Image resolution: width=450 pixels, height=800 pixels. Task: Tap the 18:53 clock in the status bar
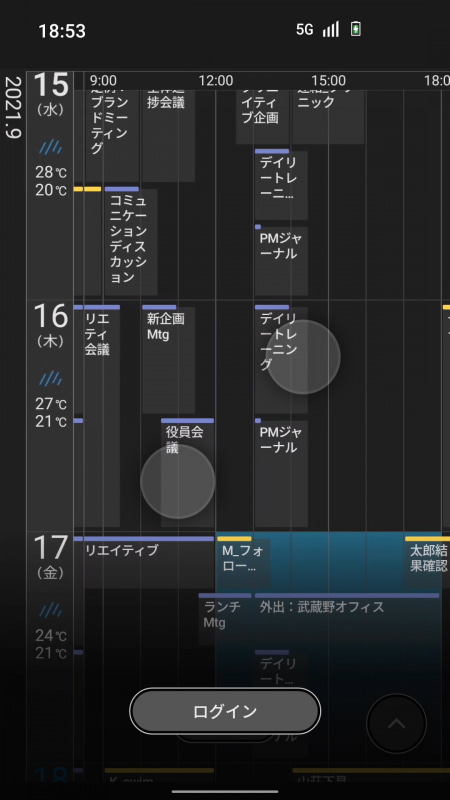62,31
